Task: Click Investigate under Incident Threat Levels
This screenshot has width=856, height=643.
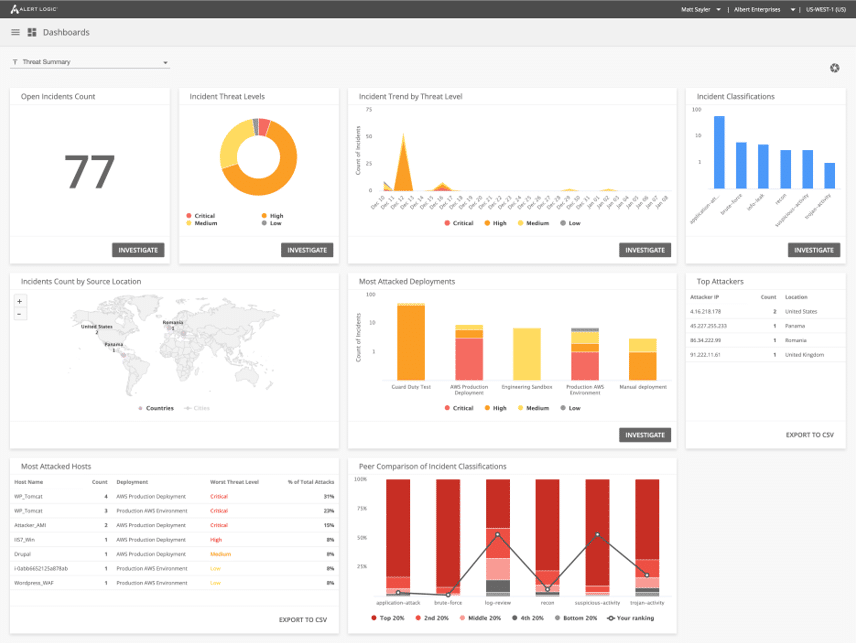Action: tap(307, 250)
